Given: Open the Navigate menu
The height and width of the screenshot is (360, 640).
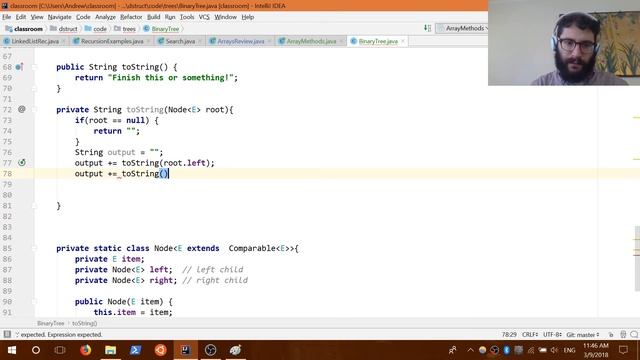Looking at the screenshot, I should coord(60,17).
